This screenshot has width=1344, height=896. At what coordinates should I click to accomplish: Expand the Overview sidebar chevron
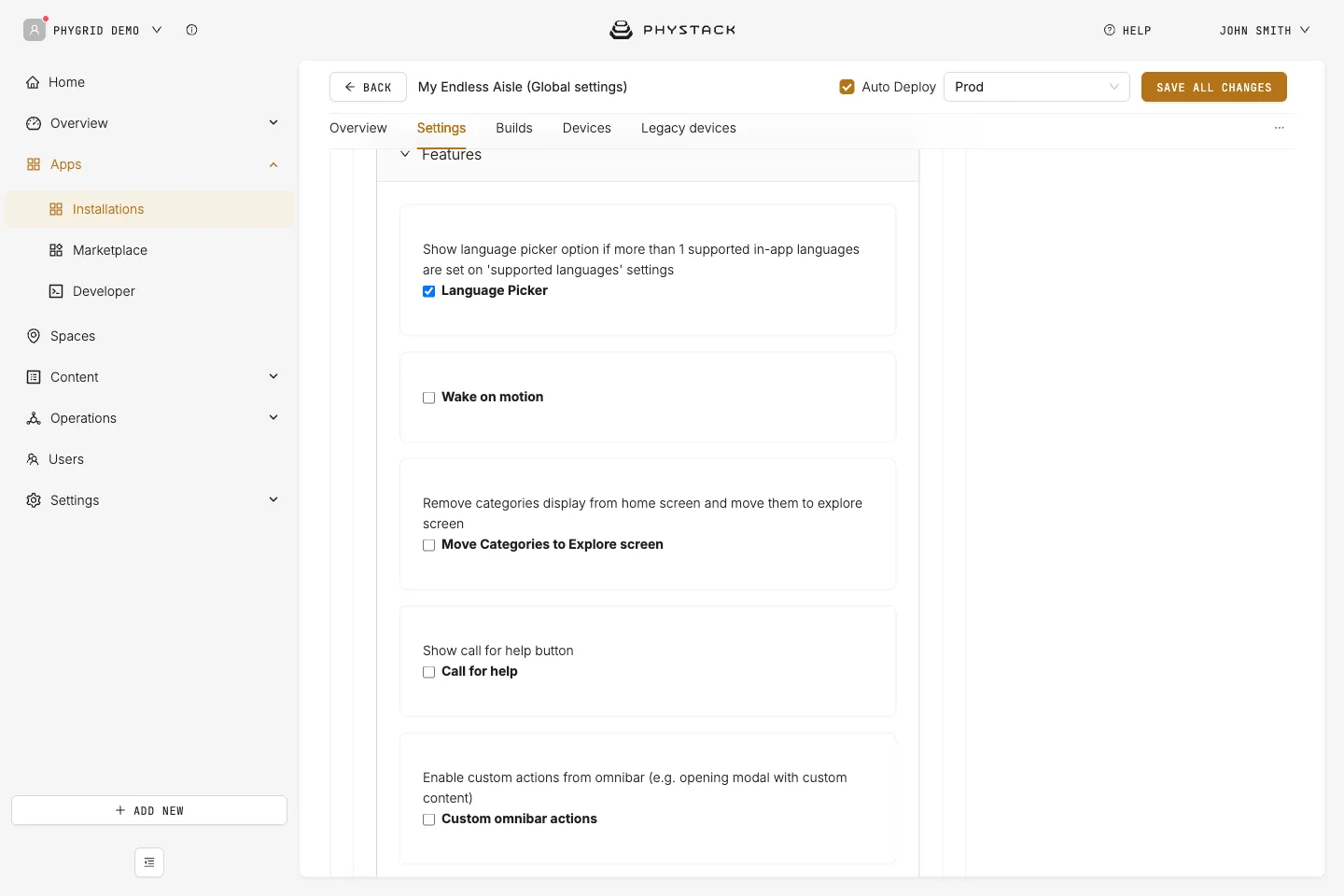[x=273, y=122]
